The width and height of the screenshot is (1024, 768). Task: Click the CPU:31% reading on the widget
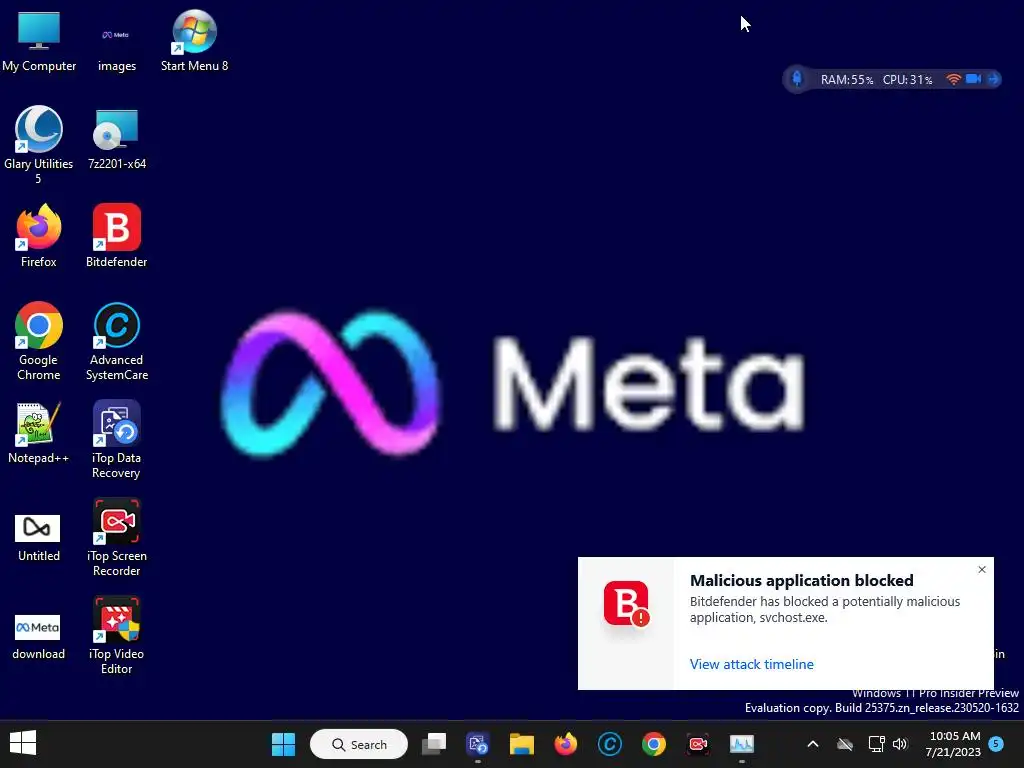pyautogui.click(x=907, y=80)
